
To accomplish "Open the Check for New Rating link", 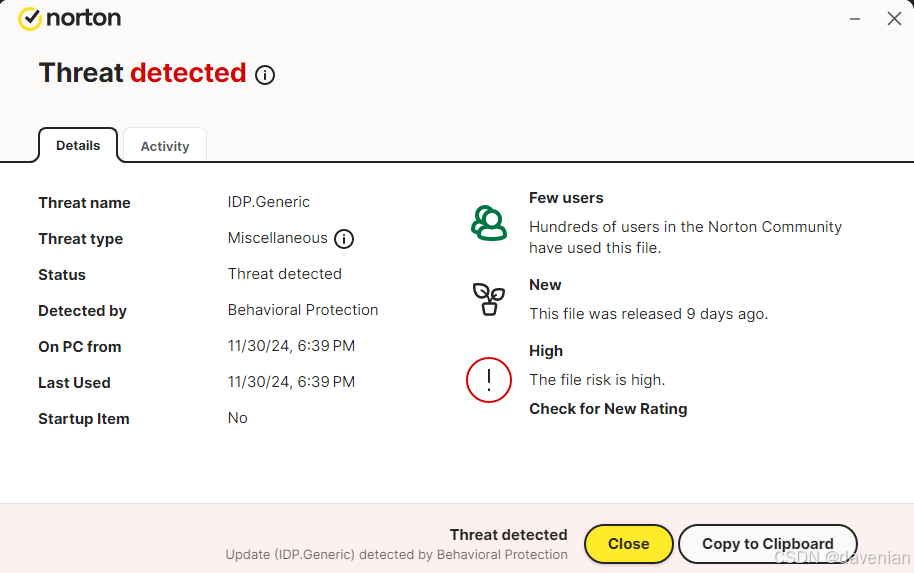I will coord(608,408).
